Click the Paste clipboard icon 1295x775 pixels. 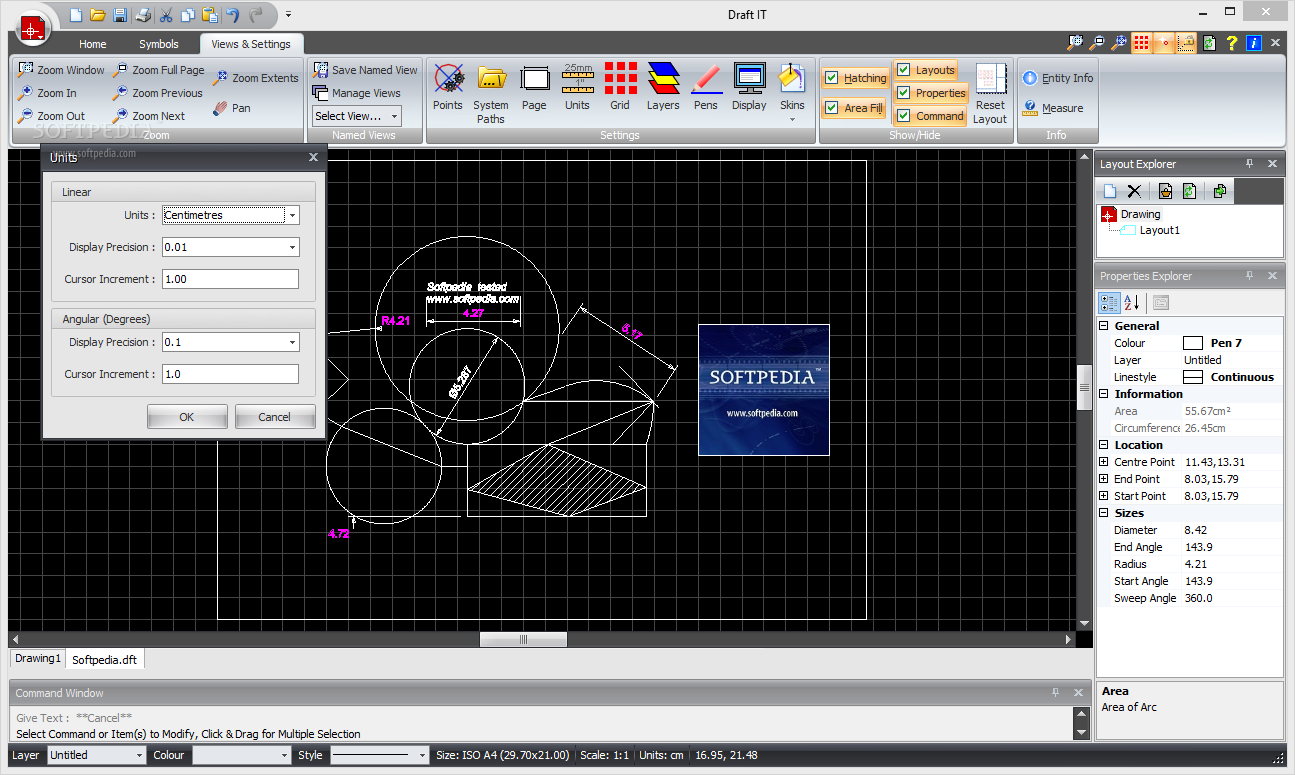point(210,15)
